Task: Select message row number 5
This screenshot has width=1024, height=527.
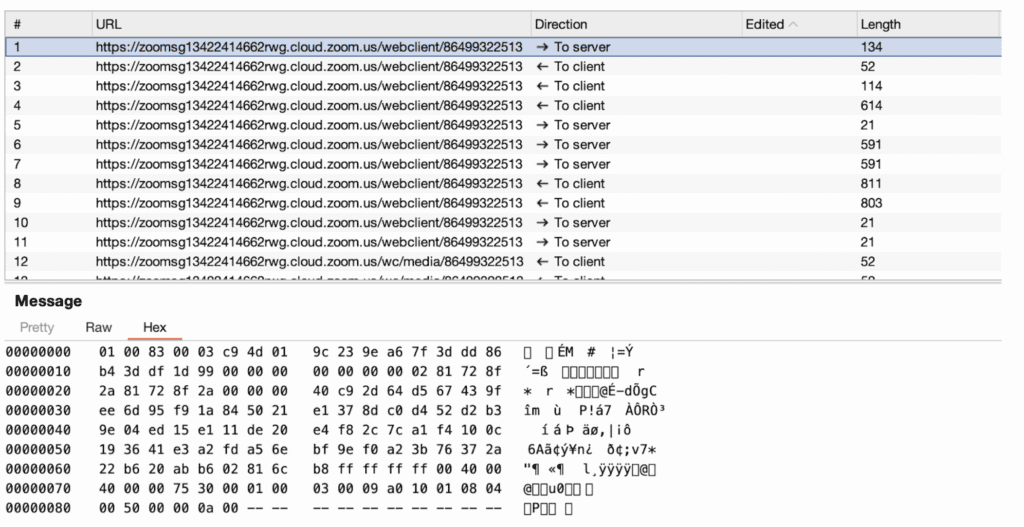Action: (x=503, y=125)
